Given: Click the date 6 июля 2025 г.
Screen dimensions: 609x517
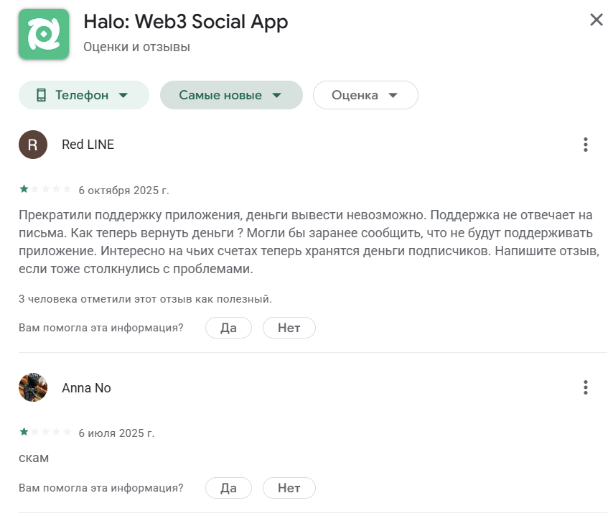Looking at the screenshot, I should [x=117, y=433].
